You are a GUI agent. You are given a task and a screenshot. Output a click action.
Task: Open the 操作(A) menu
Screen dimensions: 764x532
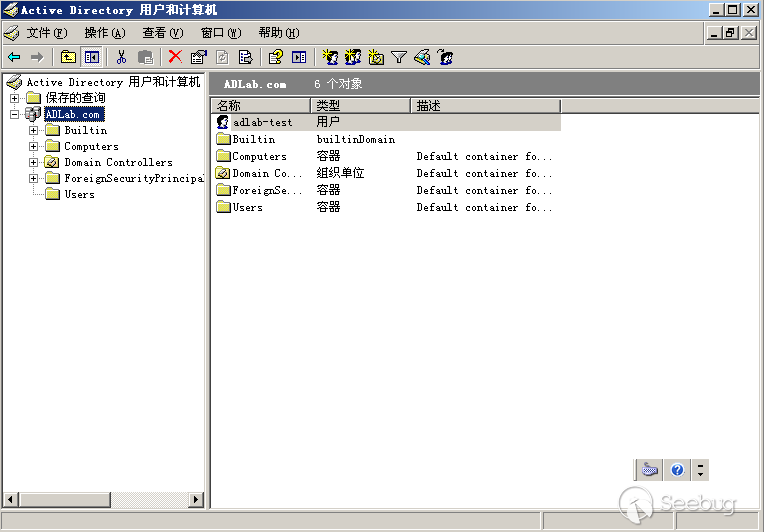105,33
